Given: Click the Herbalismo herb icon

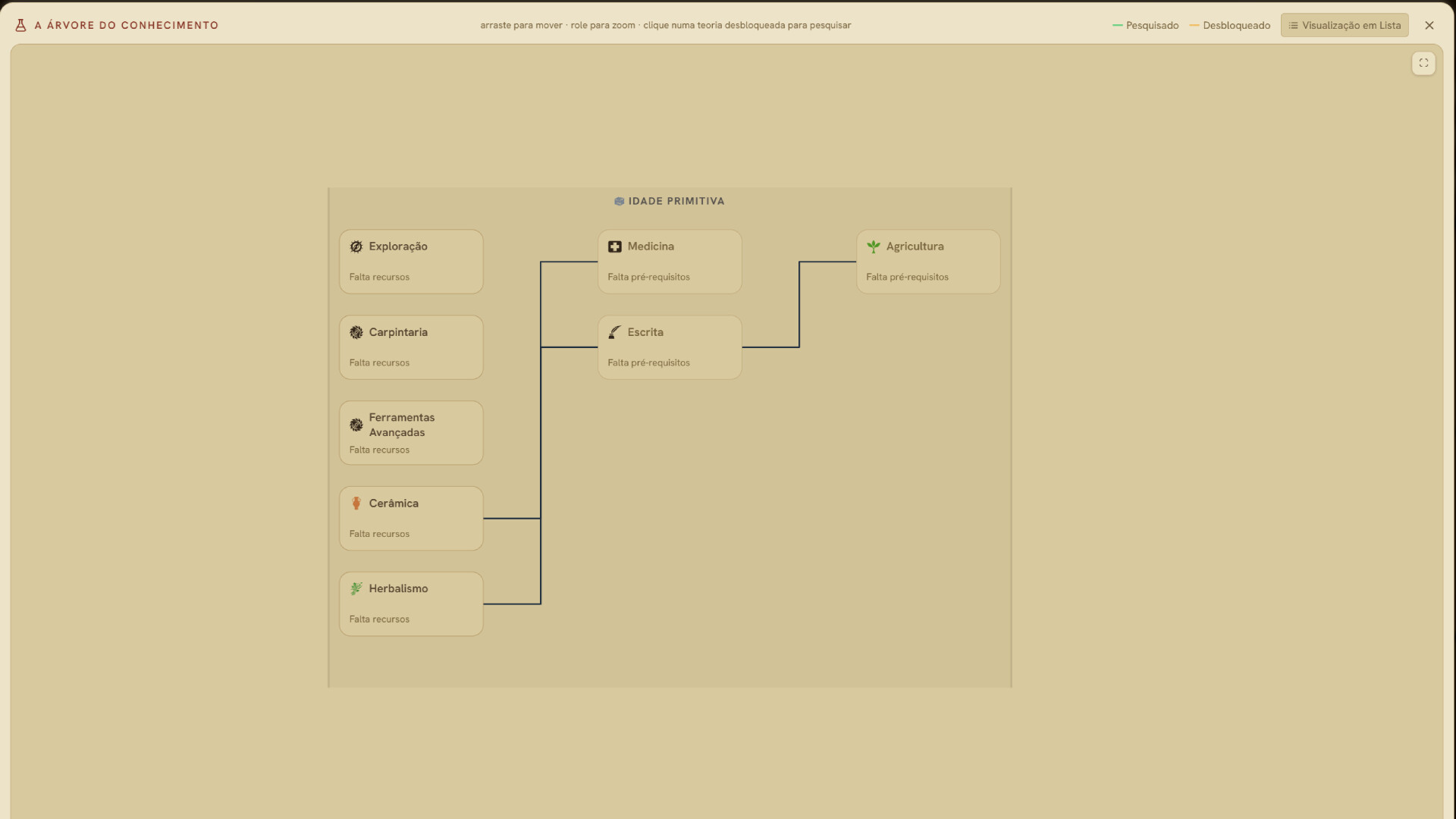Looking at the screenshot, I should pos(356,588).
